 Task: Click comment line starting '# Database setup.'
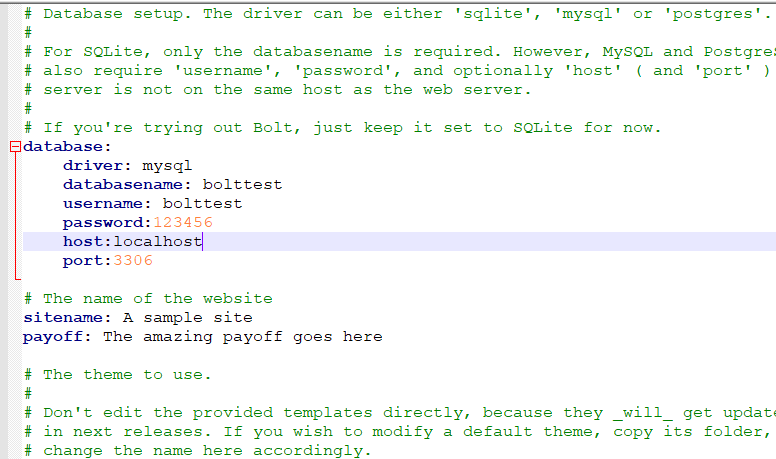[399, 14]
